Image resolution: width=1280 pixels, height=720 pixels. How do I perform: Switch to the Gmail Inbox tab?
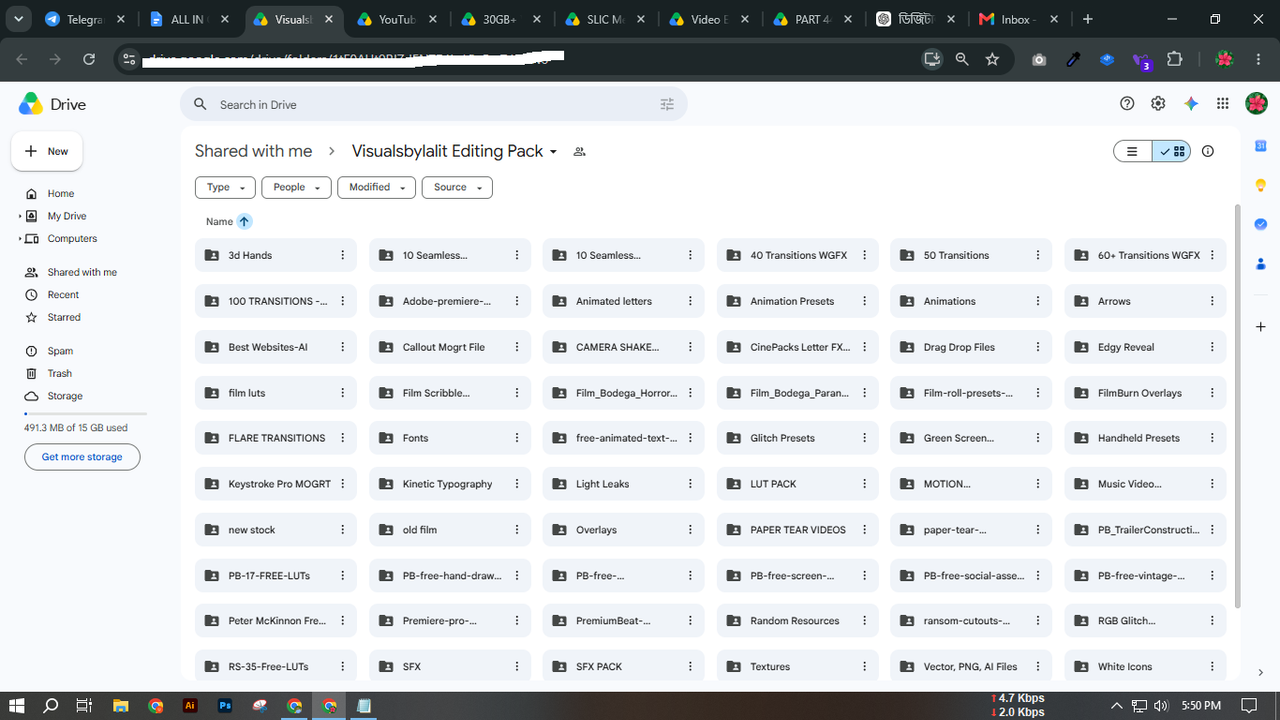(x=1018, y=19)
